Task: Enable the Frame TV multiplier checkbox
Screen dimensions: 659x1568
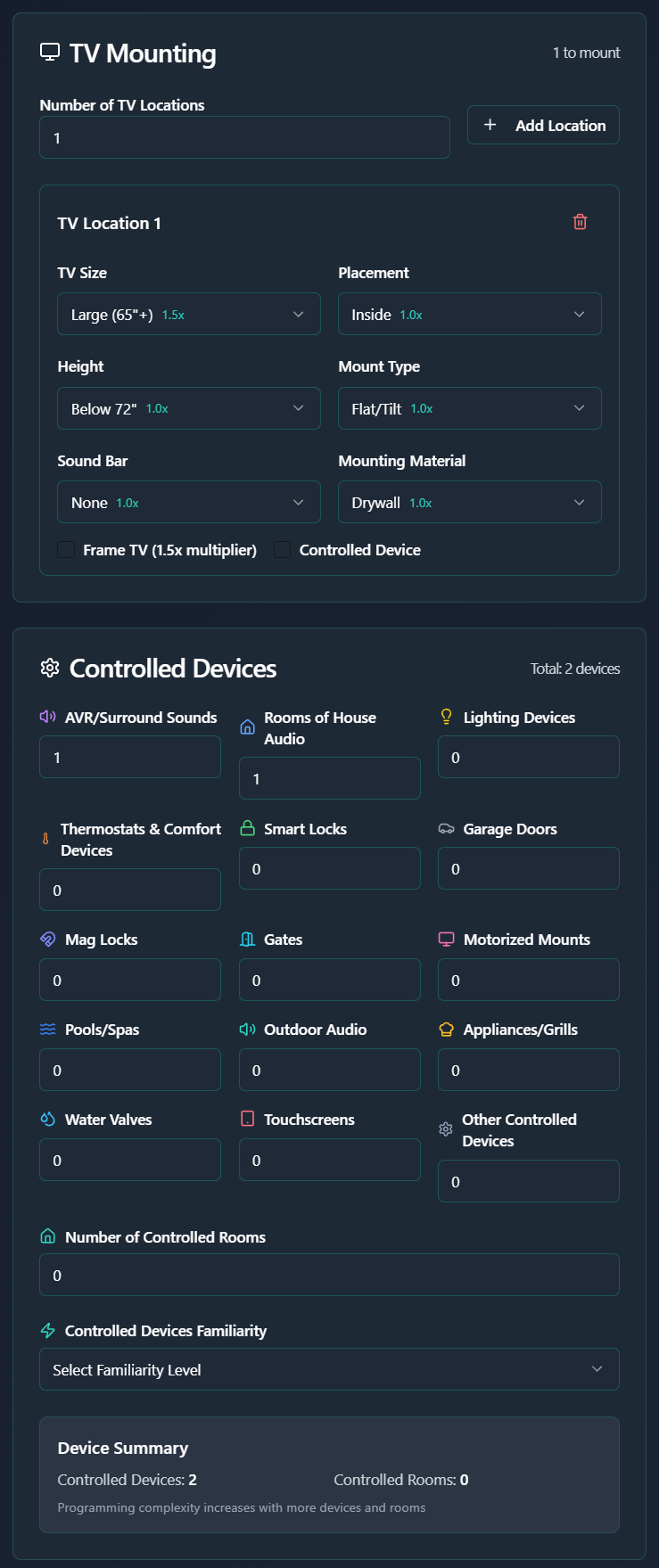Action: [66, 550]
